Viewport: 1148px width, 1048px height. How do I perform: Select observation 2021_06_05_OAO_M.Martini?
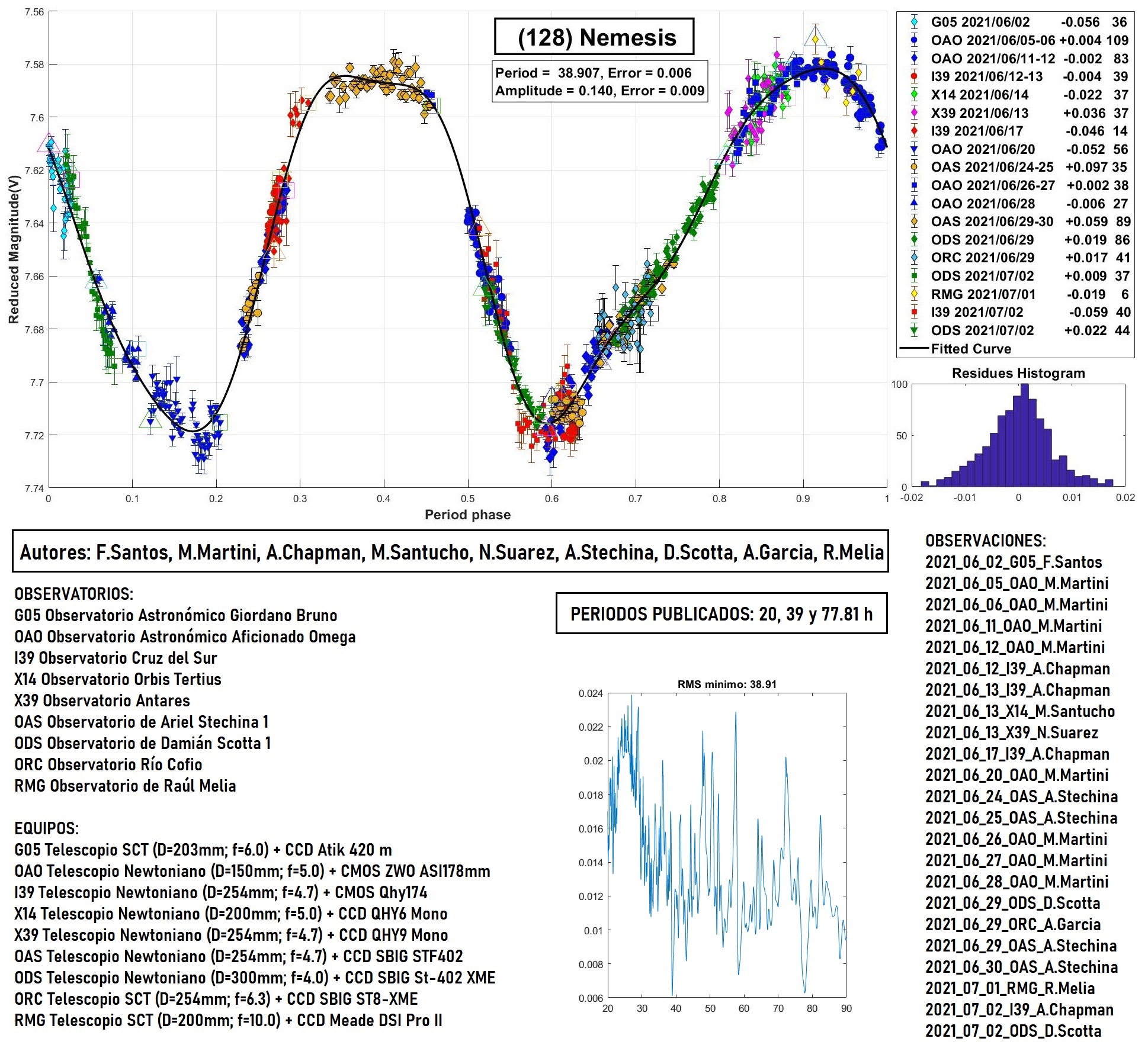[x=1016, y=583]
